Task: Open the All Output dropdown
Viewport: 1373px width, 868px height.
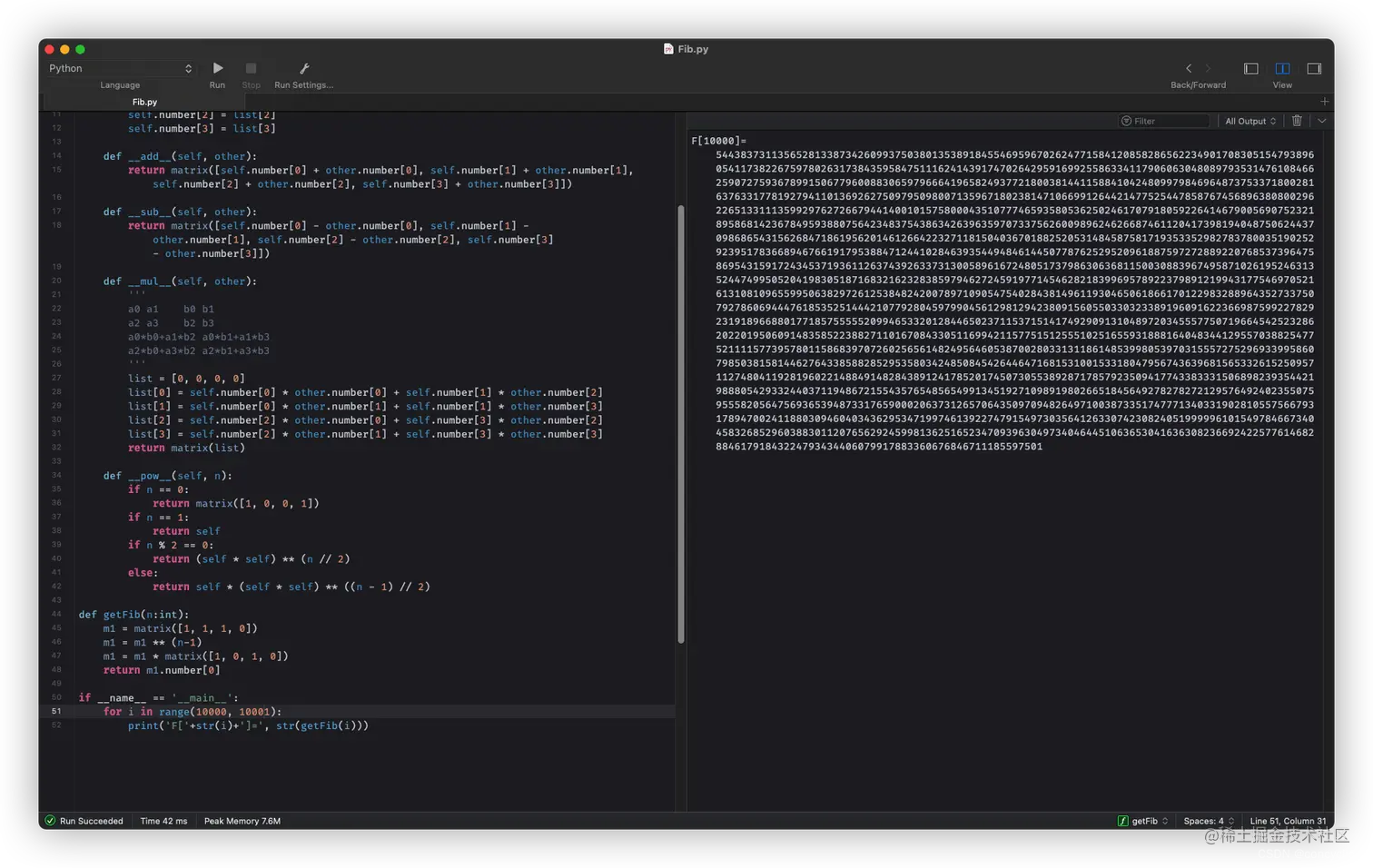Action: point(1250,121)
